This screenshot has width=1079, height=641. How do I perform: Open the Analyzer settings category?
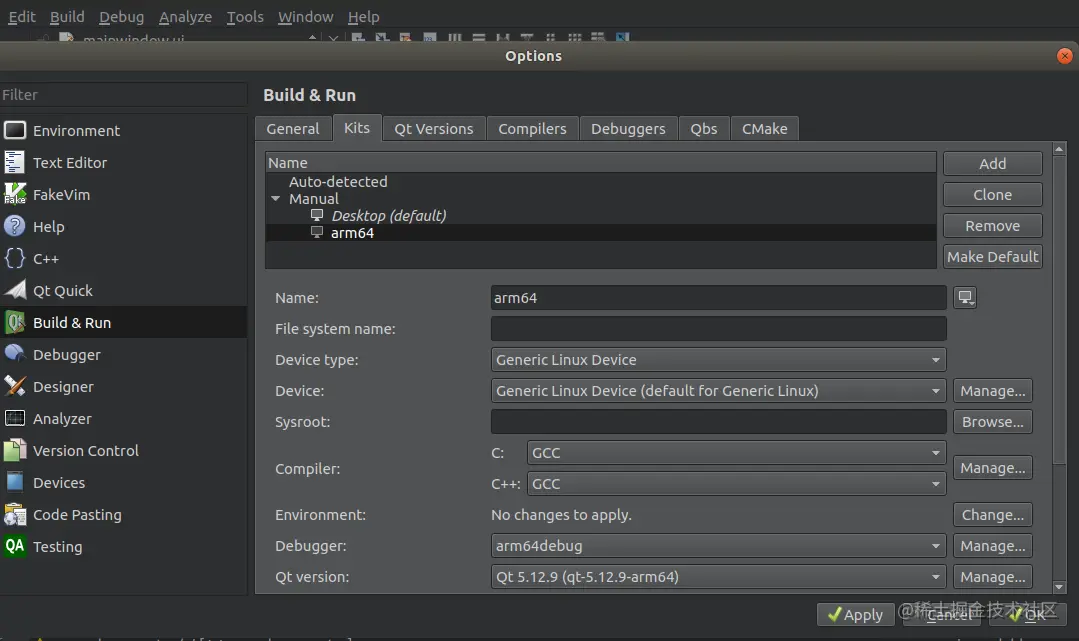tap(124, 419)
